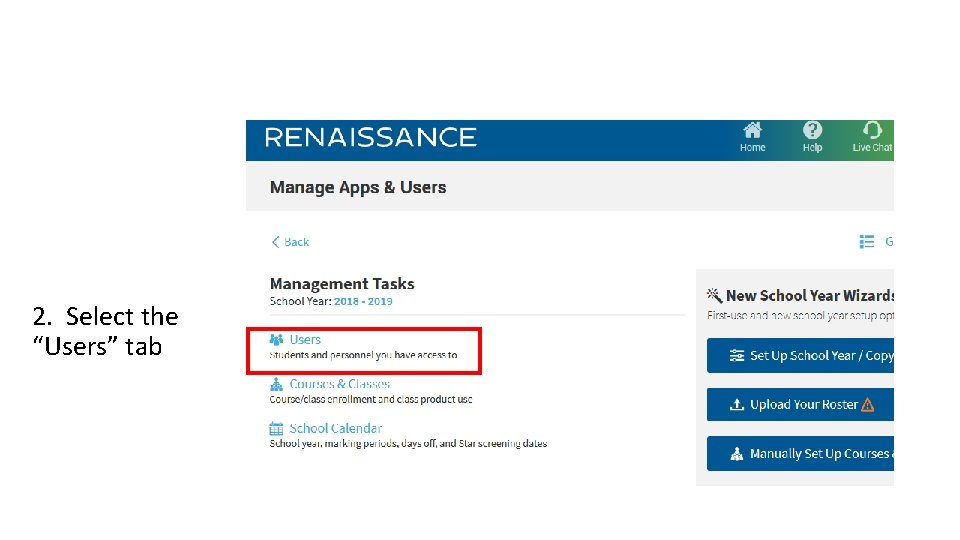Open the Courses & Classes link

pyautogui.click(x=340, y=384)
